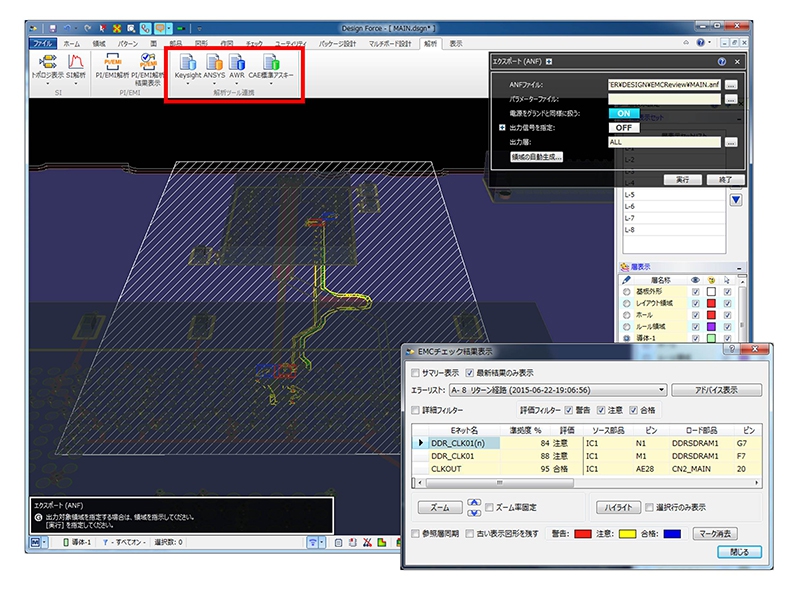Click the blue down-arrow button beside layer list

736,200
